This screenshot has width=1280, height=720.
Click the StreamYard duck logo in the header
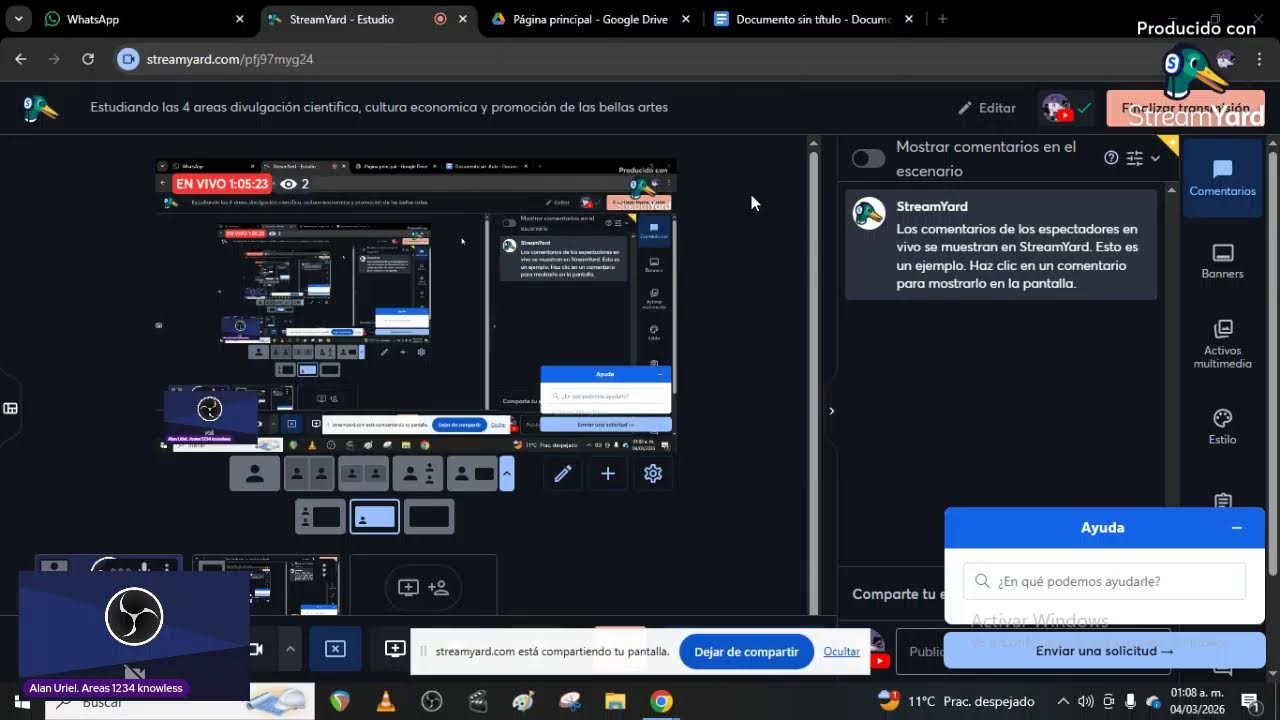tap(40, 108)
